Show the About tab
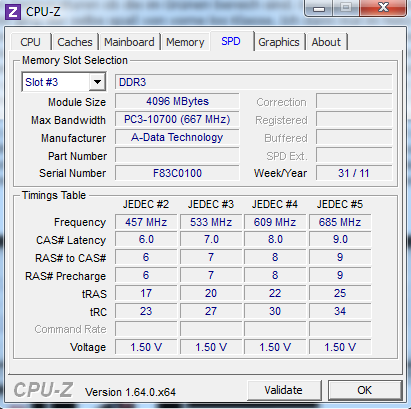This screenshot has height=409, width=411. point(326,42)
